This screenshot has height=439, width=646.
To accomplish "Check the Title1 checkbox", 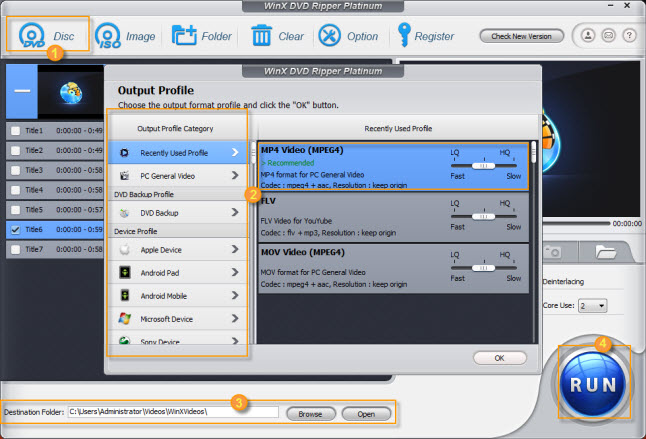I will (x=15, y=131).
